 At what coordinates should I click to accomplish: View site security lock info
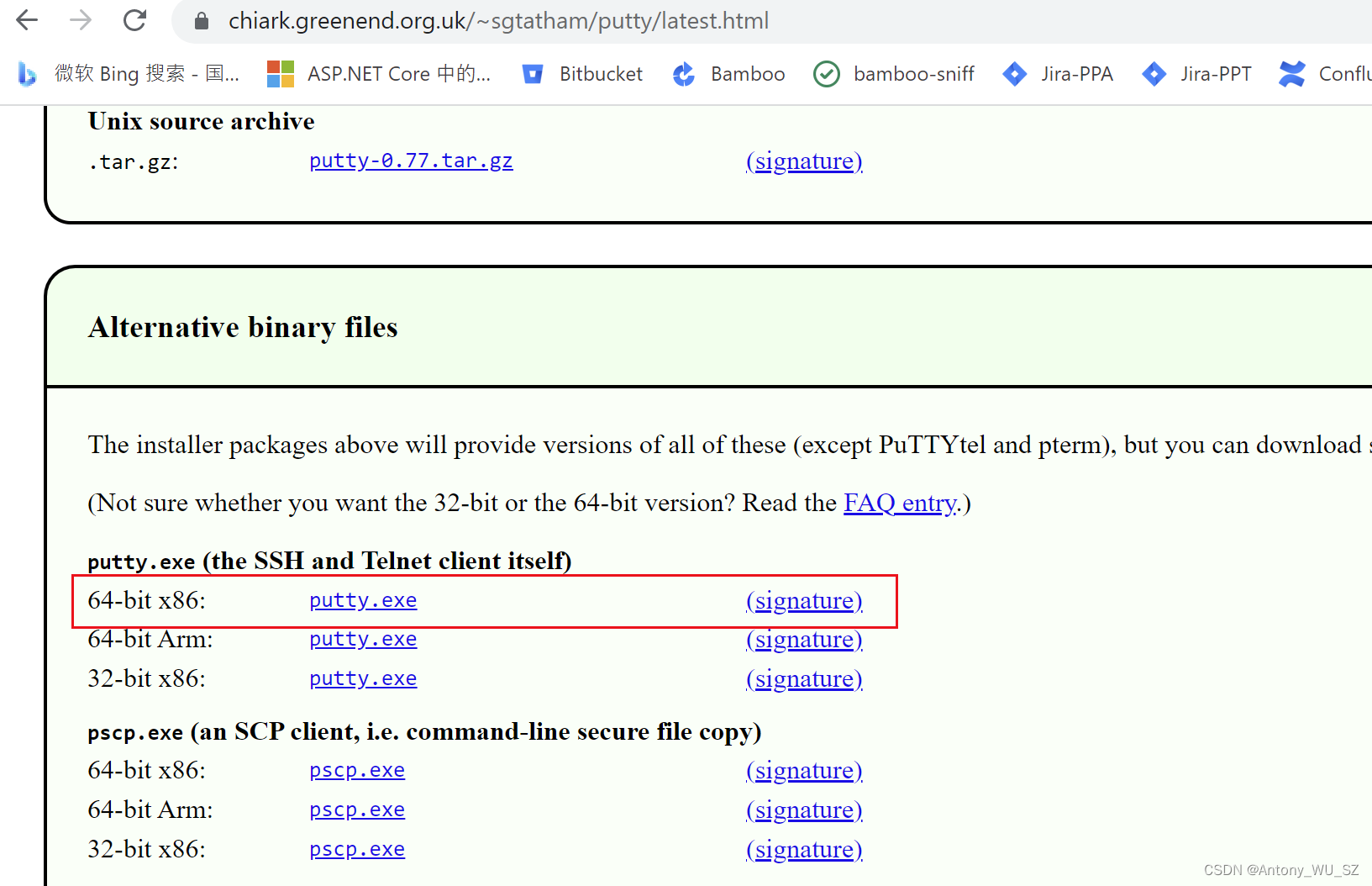click(x=202, y=21)
